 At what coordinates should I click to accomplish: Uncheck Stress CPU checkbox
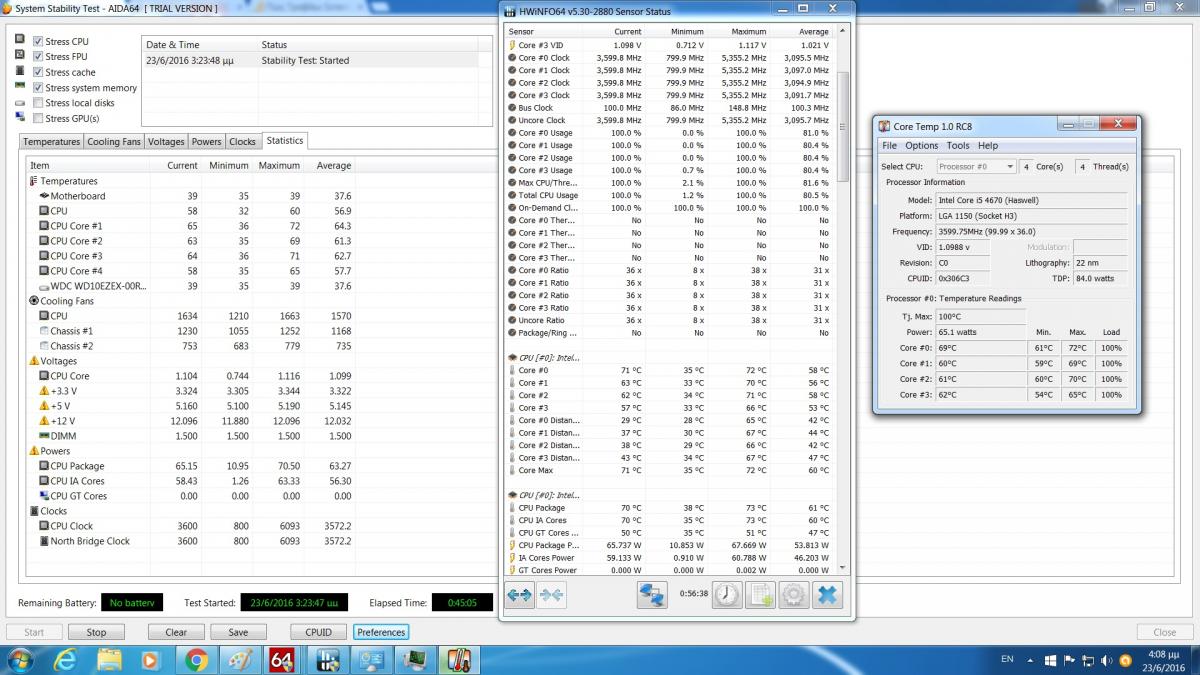[38, 42]
